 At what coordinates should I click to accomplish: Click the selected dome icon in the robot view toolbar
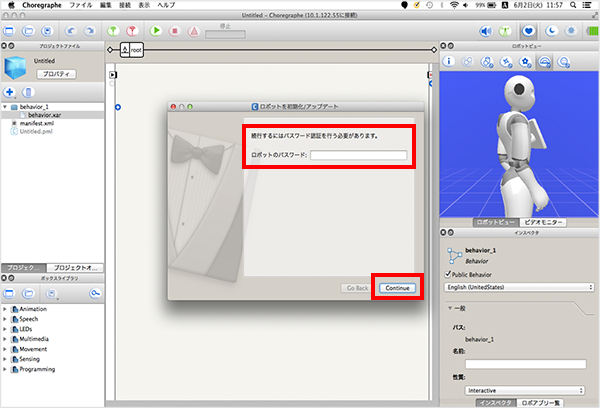pos(544,61)
